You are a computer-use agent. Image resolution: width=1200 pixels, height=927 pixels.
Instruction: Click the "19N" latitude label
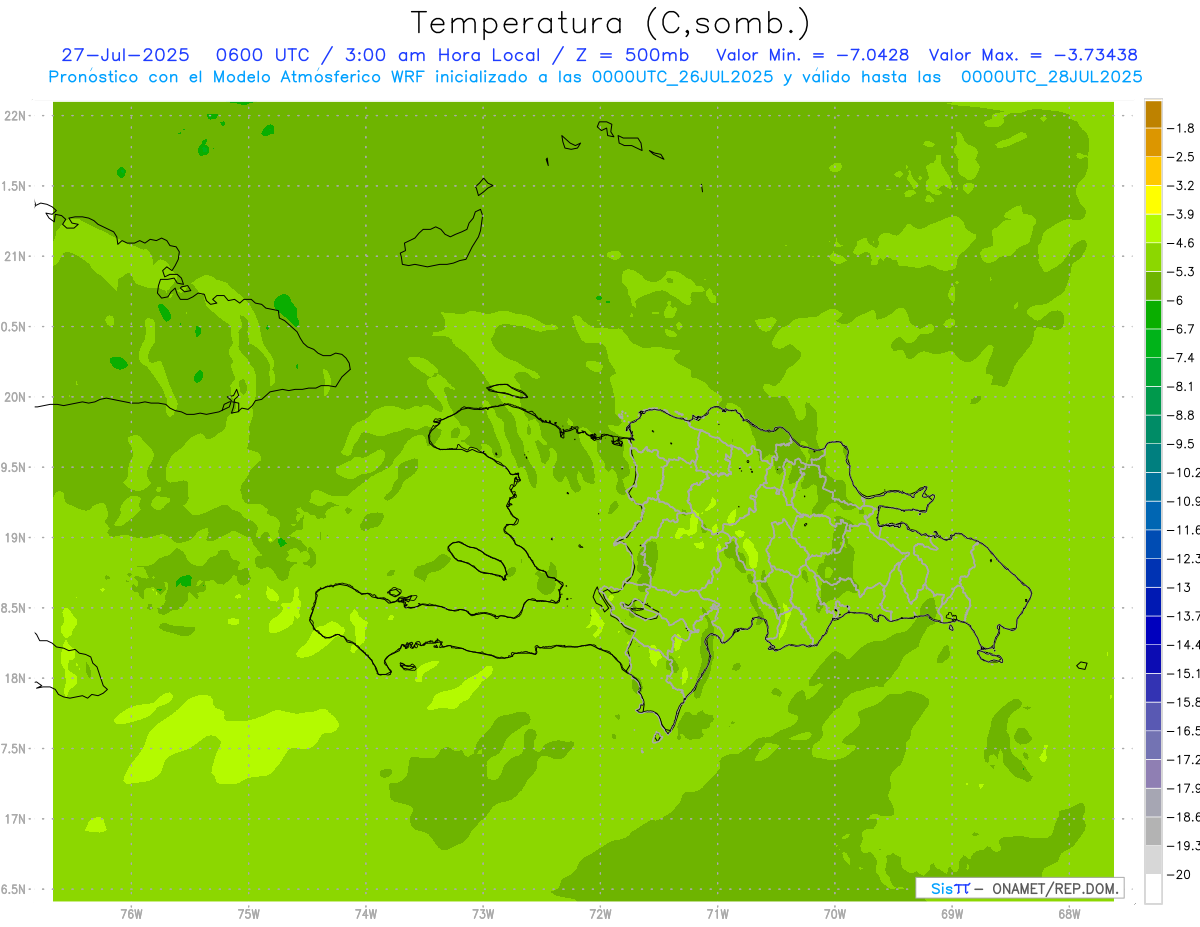[15, 538]
